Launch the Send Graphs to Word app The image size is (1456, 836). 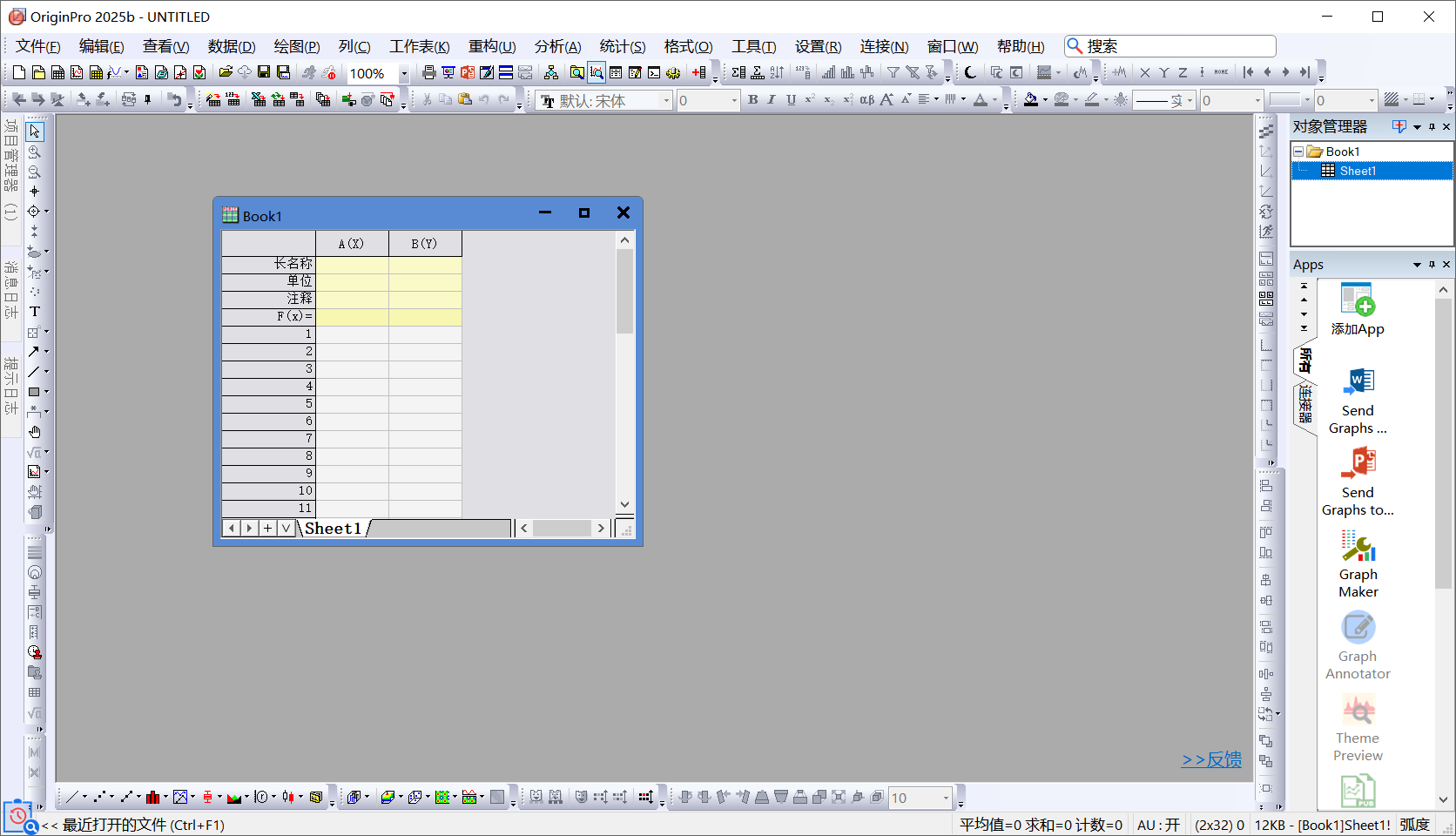point(1358,401)
